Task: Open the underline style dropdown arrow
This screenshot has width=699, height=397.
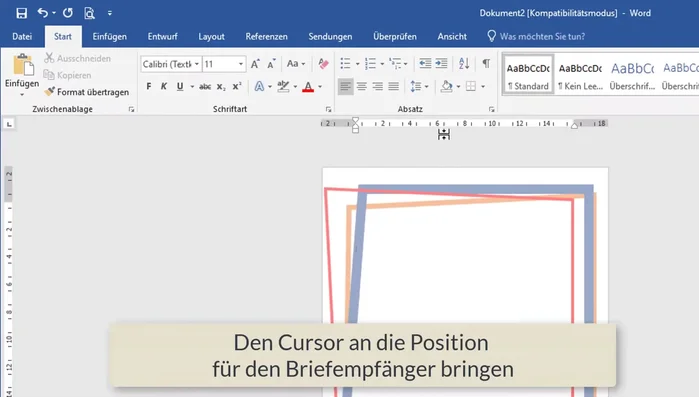Action: (x=192, y=86)
